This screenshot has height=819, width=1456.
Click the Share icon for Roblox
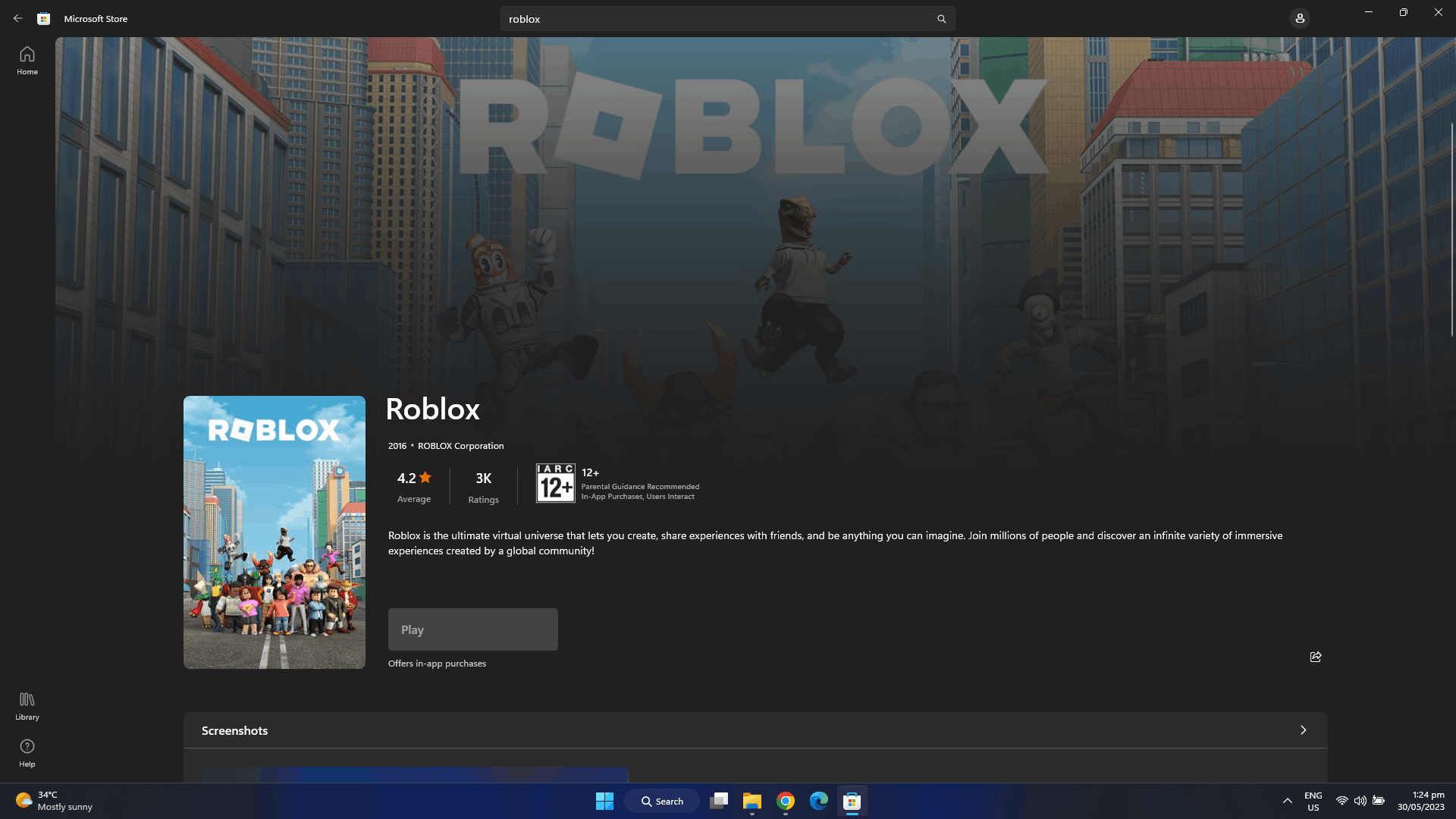(1315, 656)
